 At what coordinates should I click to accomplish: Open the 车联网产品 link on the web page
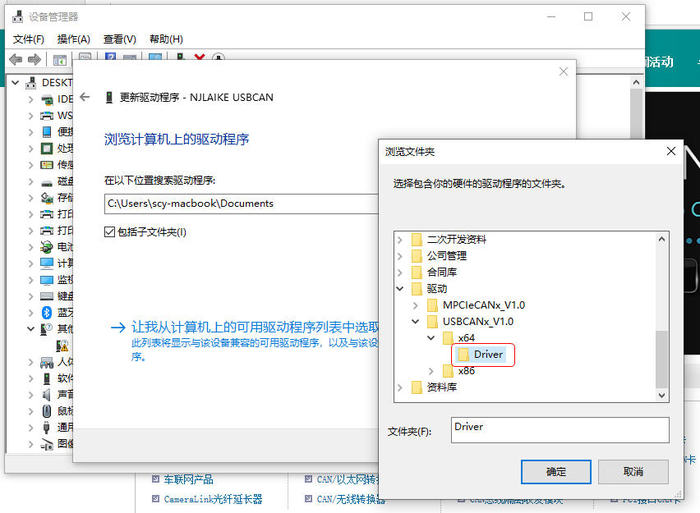pos(188,480)
